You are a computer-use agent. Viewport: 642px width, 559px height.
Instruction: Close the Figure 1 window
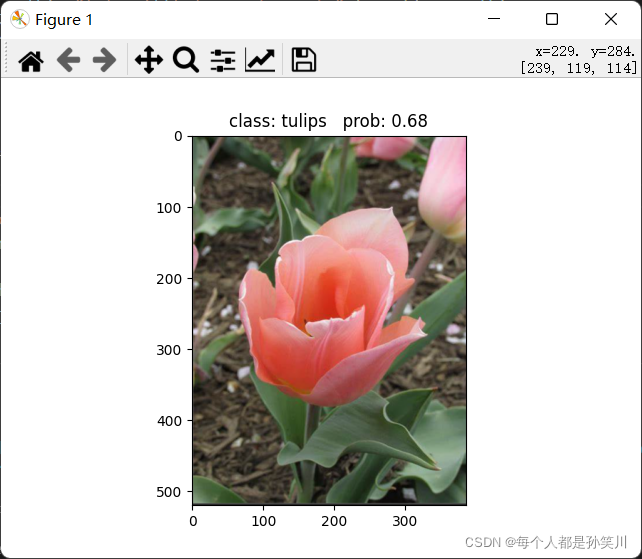[611, 19]
